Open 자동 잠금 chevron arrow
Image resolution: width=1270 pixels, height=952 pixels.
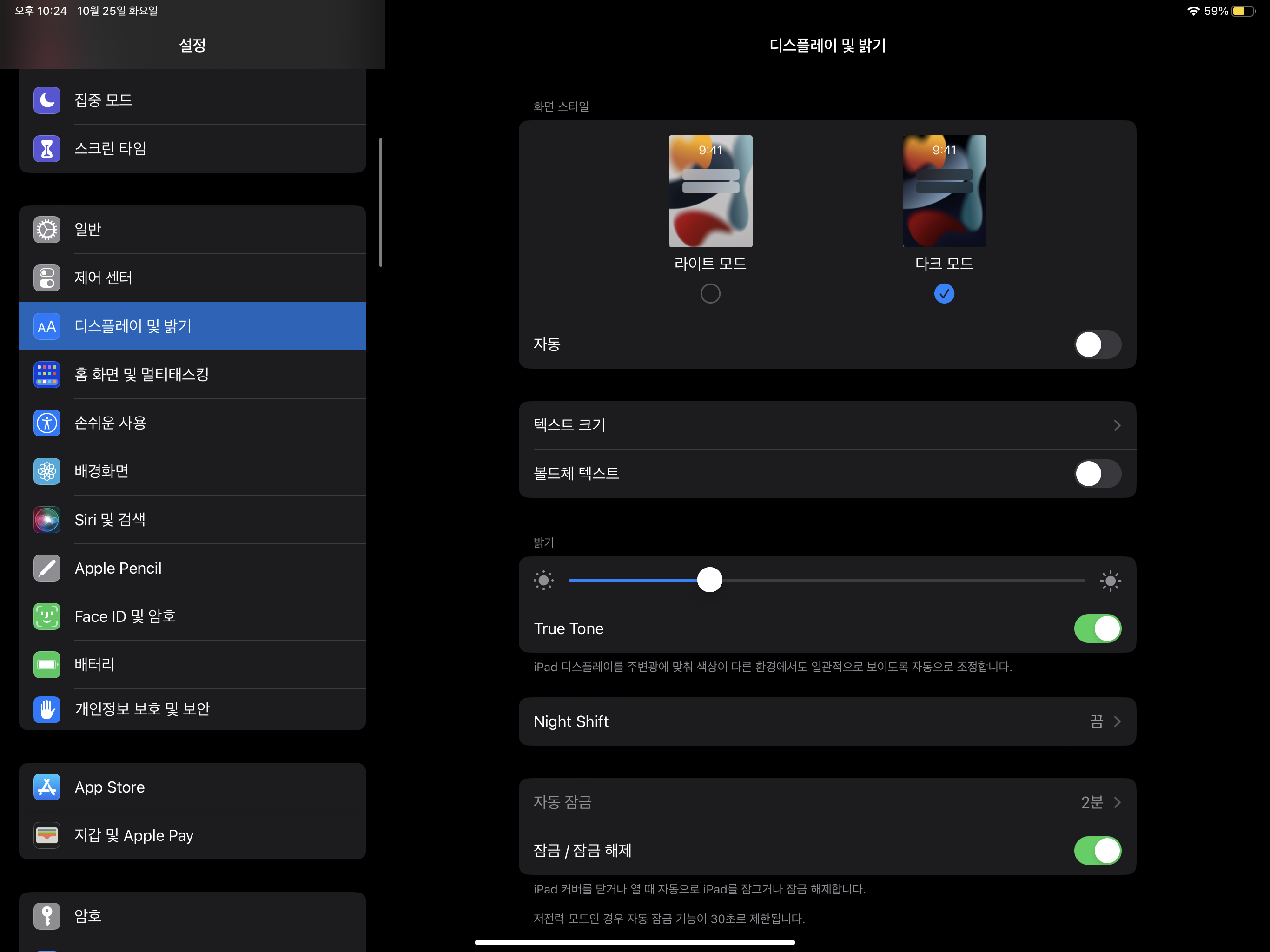[x=1117, y=802]
